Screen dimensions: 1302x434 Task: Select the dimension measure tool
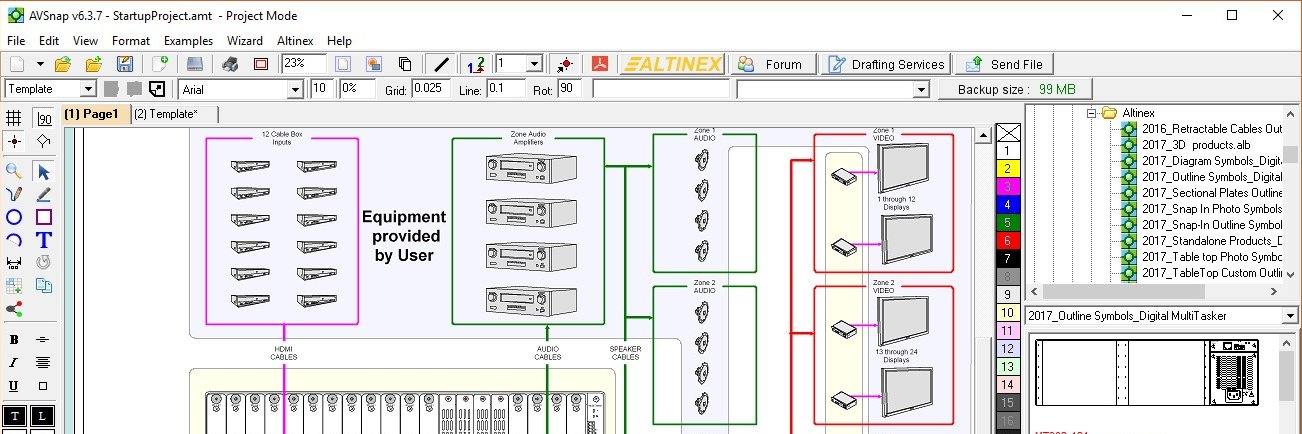click(x=14, y=263)
